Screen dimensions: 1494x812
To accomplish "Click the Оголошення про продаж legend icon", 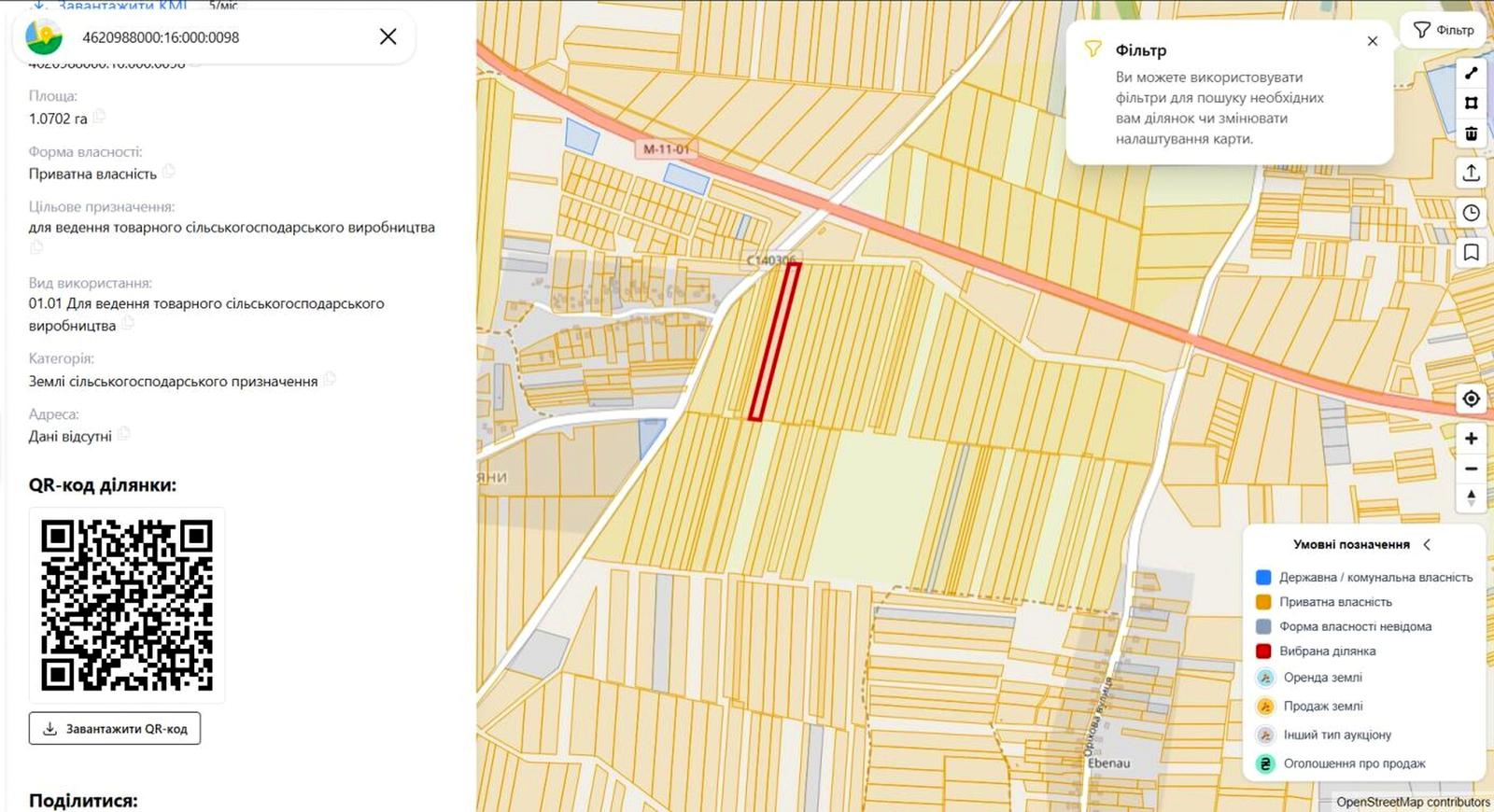I will point(1265,763).
